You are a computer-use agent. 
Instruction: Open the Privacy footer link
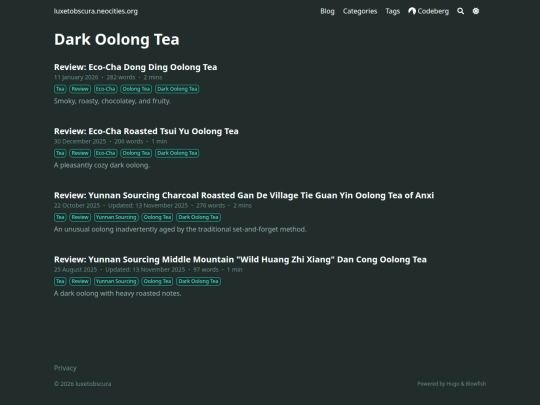(65, 368)
